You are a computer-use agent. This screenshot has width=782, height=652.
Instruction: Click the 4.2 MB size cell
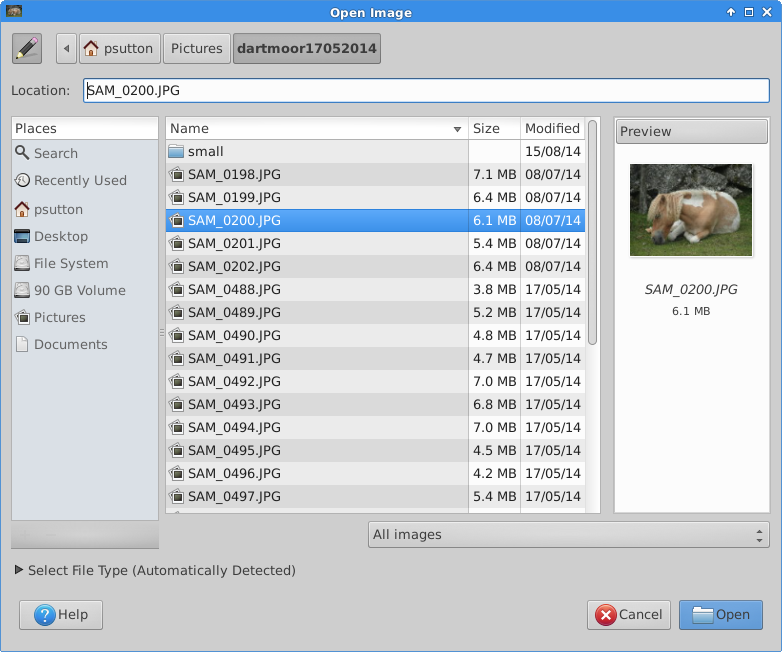click(x=494, y=473)
